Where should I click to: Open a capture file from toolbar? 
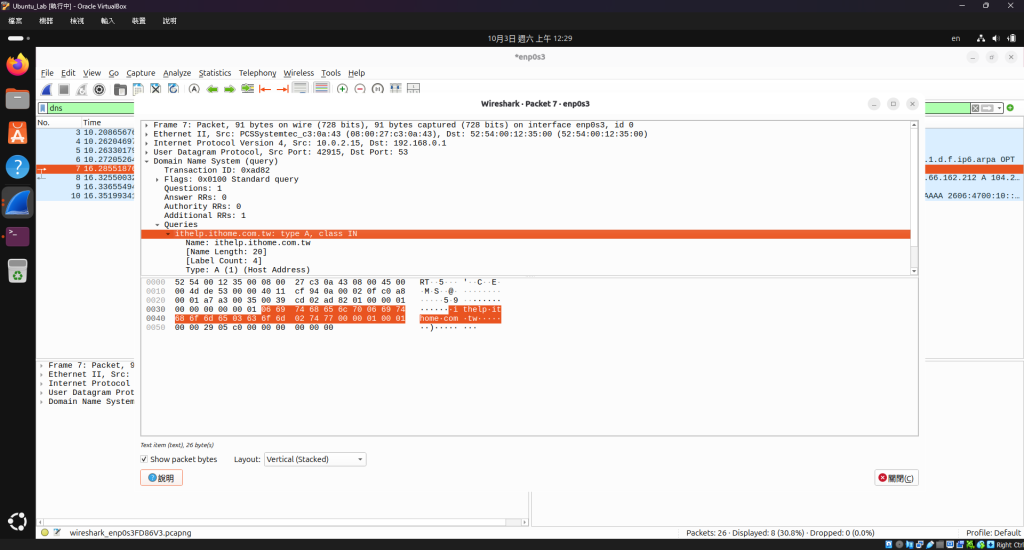pyautogui.click(x=120, y=89)
